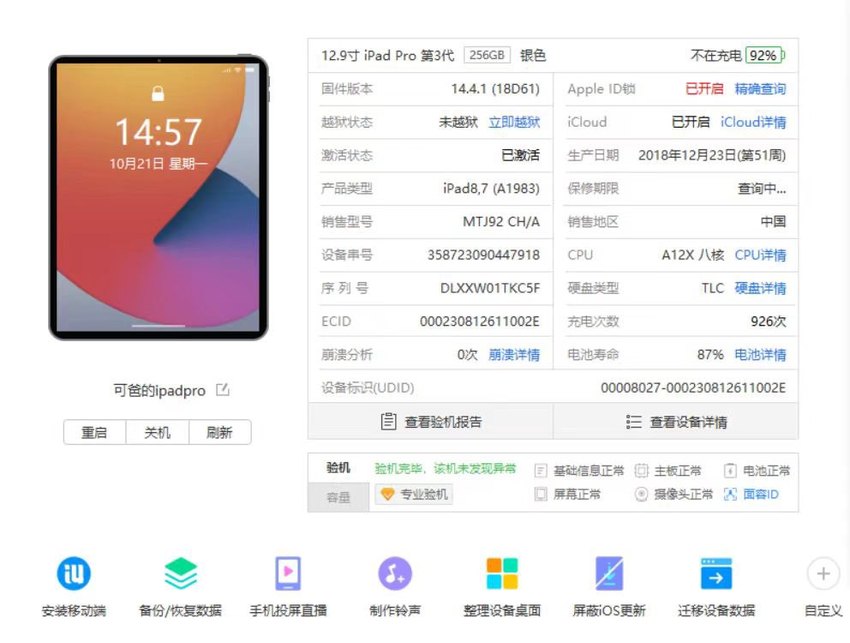This screenshot has width=850, height=643.
Task: Open the 迁移设备数据 migrate data icon
Action: pos(716,574)
